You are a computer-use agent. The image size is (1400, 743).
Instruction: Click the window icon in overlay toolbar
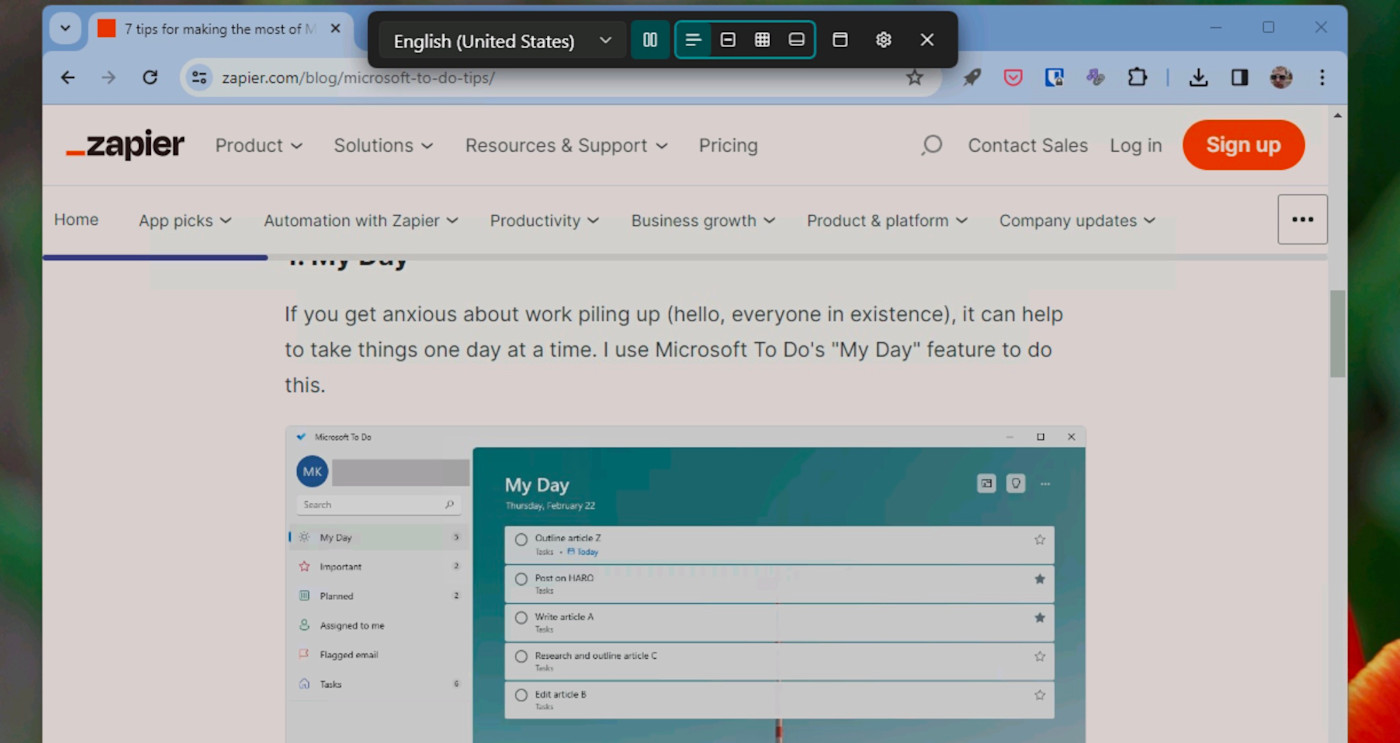(x=840, y=40)
